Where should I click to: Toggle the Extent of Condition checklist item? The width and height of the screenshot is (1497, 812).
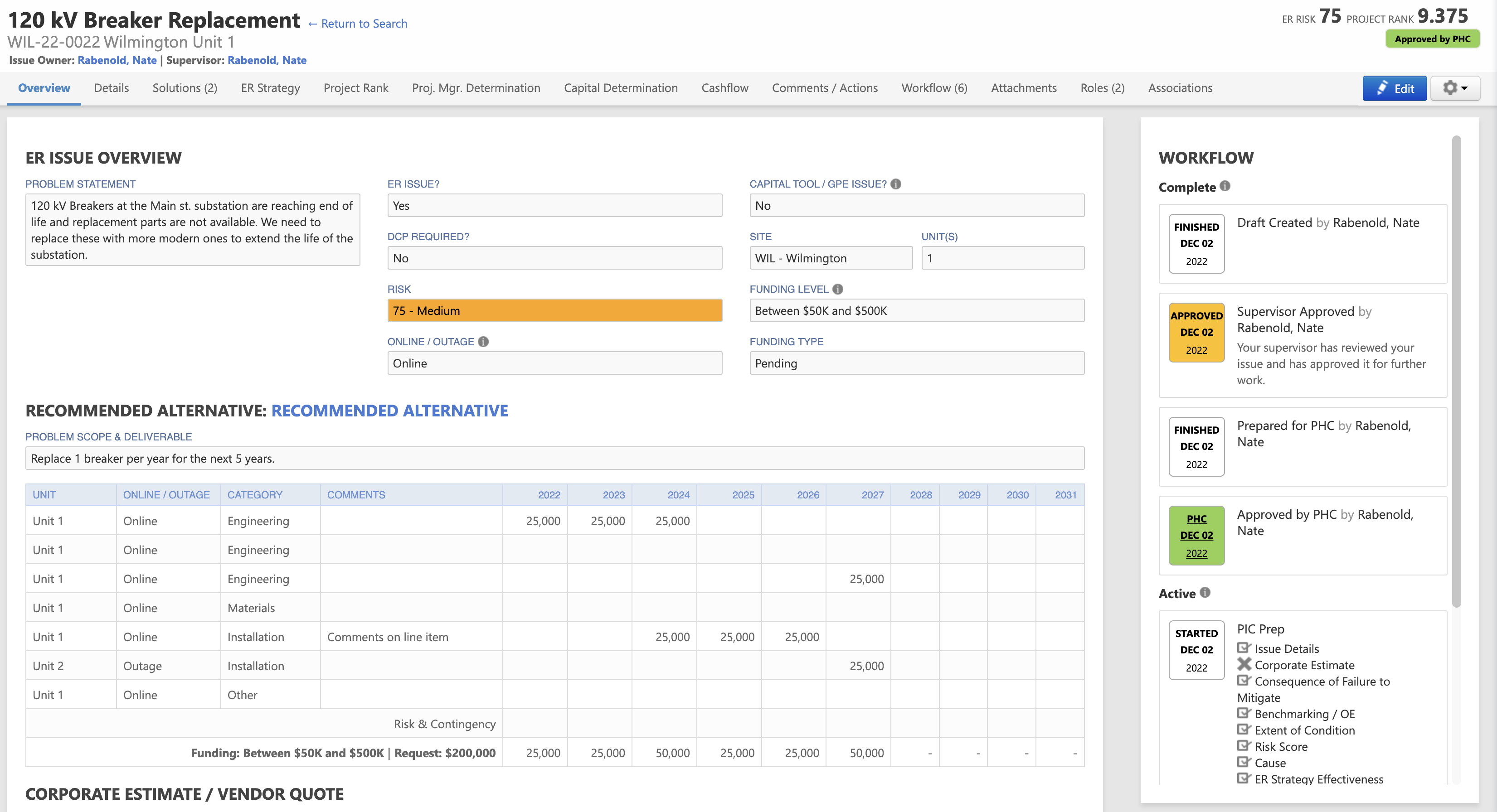point(1244,730)
